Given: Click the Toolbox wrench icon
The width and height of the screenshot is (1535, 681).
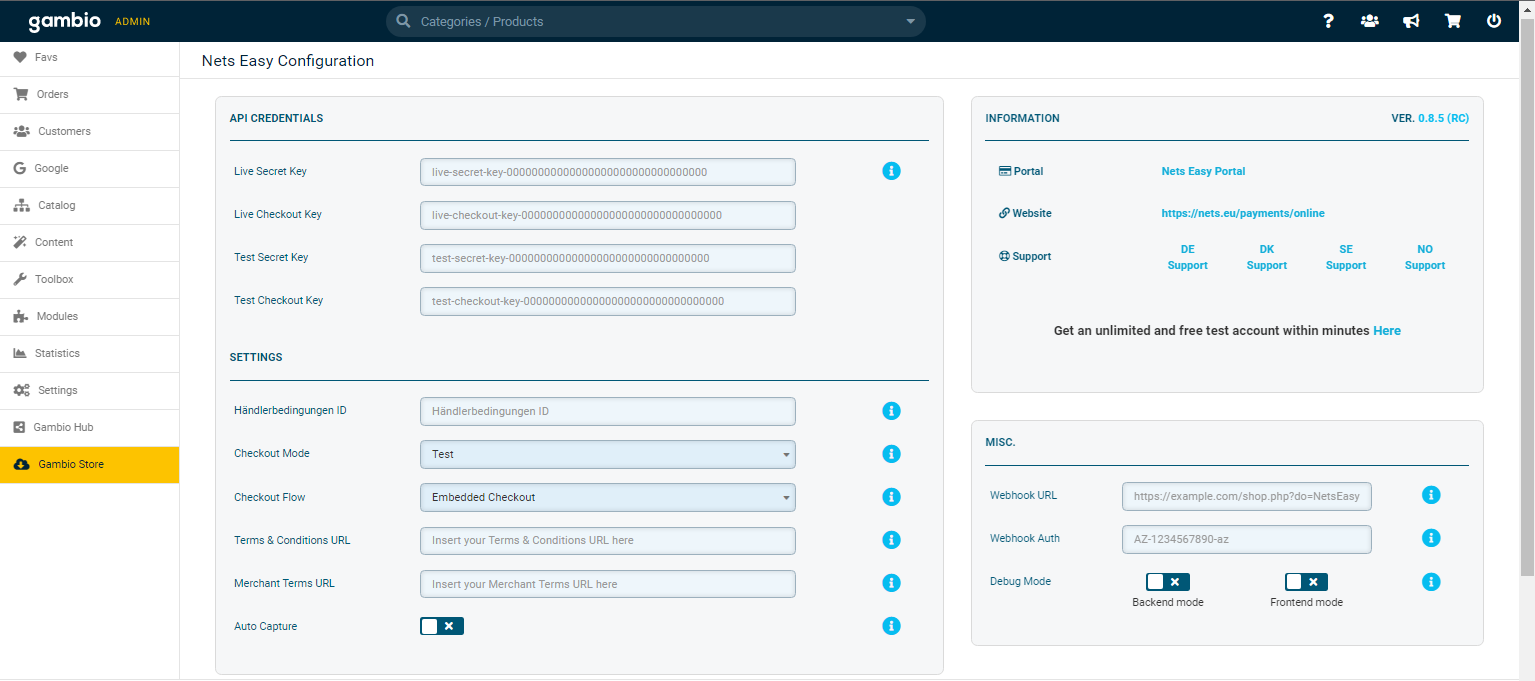Looking at the screenshot, I should click(x=20, y=279).
